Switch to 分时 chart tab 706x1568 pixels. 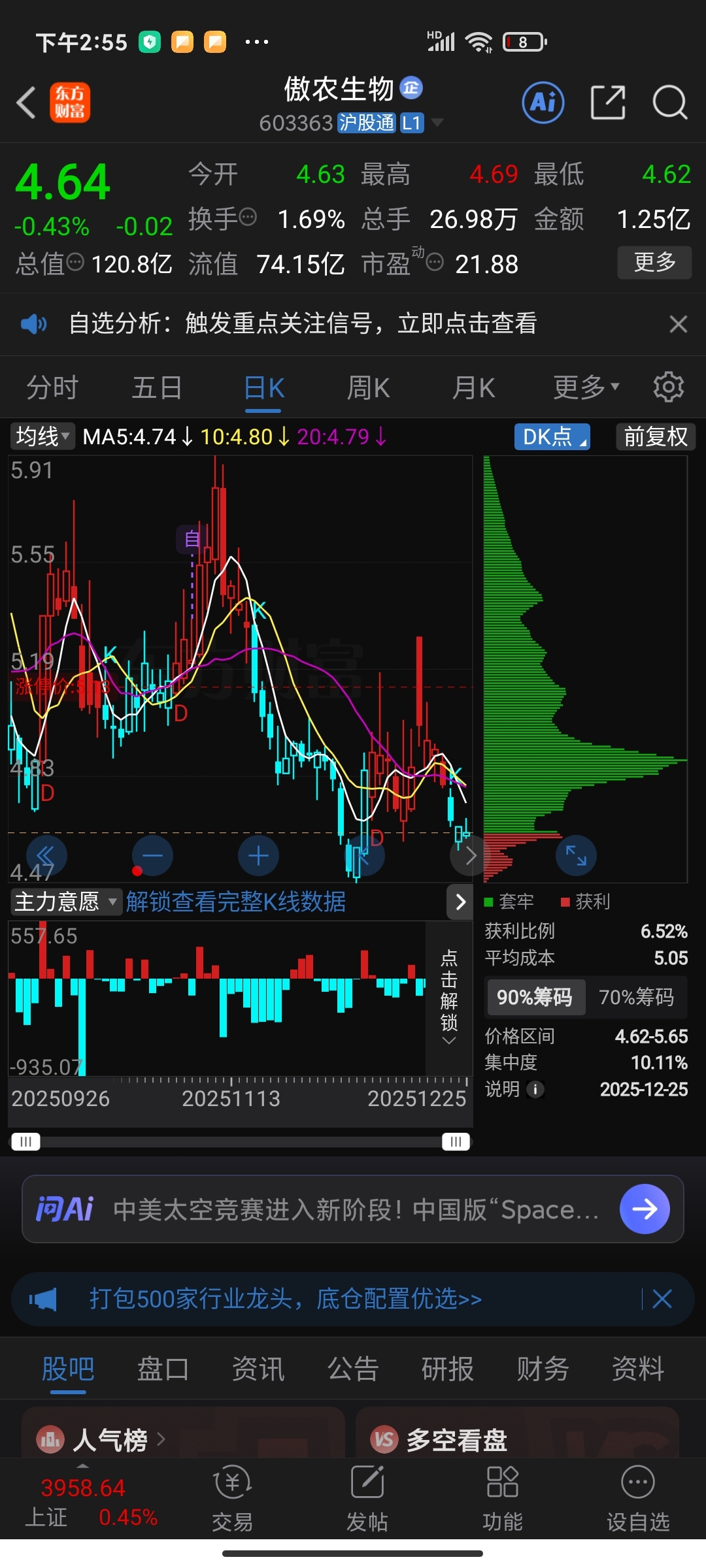point(52,387)
